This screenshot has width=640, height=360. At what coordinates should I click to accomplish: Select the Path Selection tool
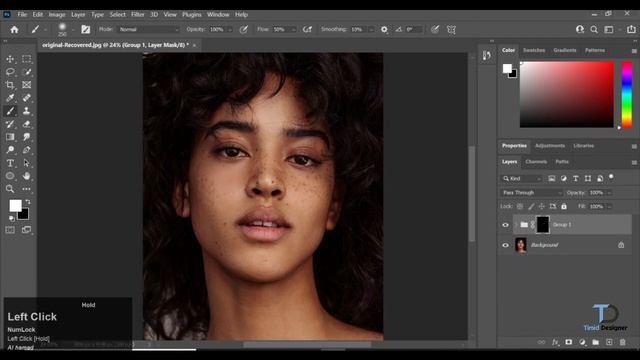pos(27,163)
